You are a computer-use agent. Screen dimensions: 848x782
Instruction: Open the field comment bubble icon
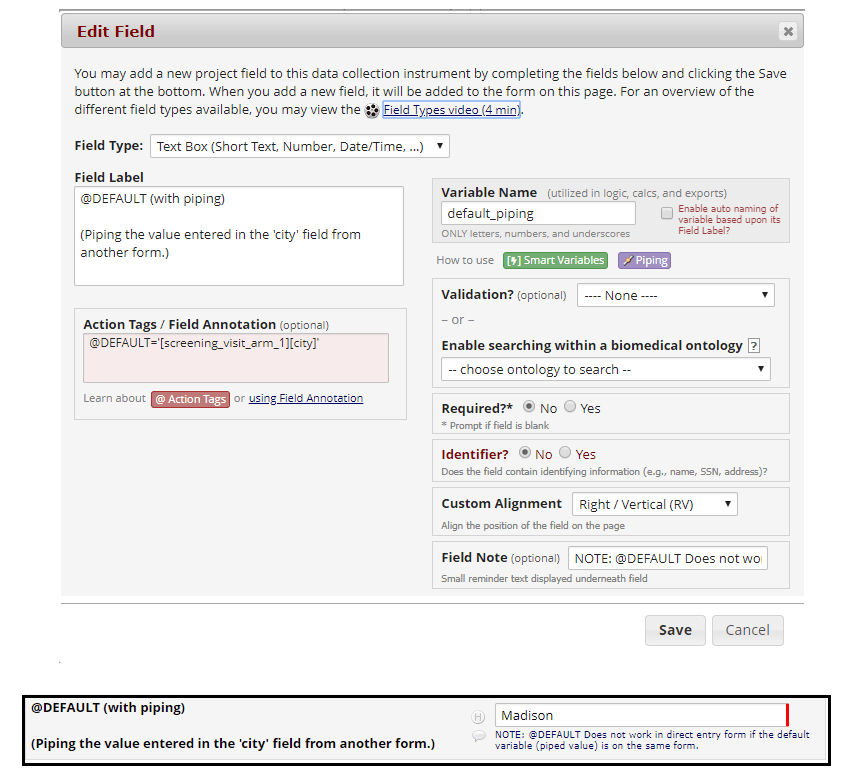coord(478,734)
